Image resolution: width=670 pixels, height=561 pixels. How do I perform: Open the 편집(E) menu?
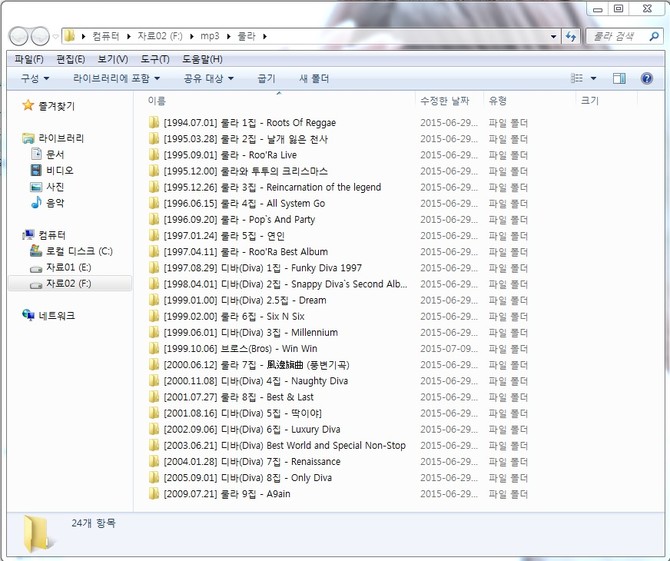point(71,59)
